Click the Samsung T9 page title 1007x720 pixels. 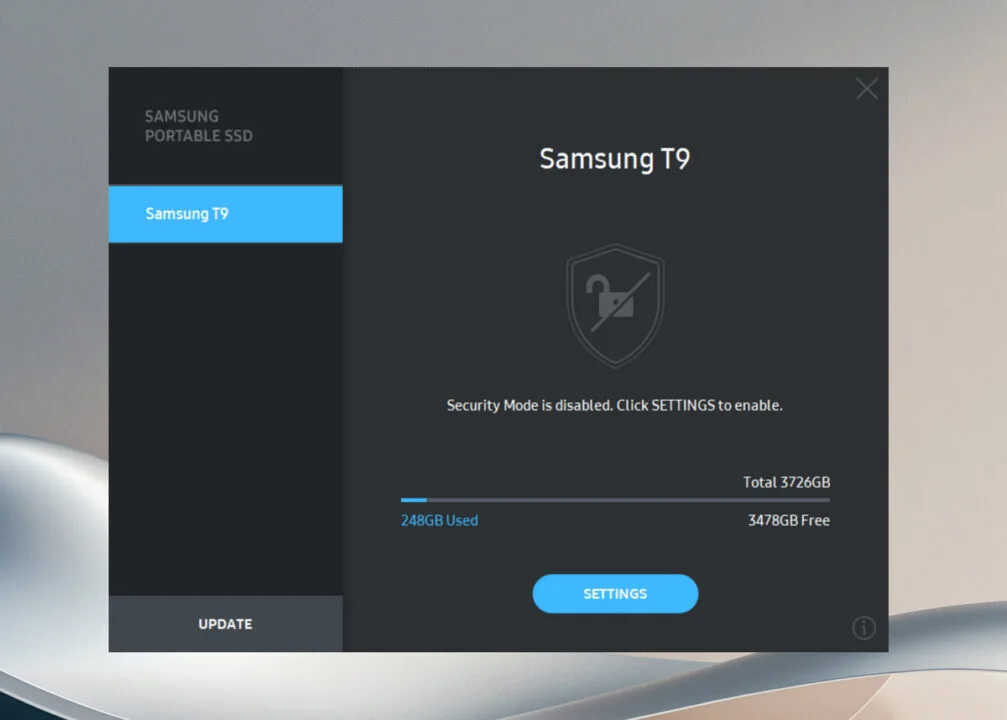pyautogui.click(x=615, y=158)
